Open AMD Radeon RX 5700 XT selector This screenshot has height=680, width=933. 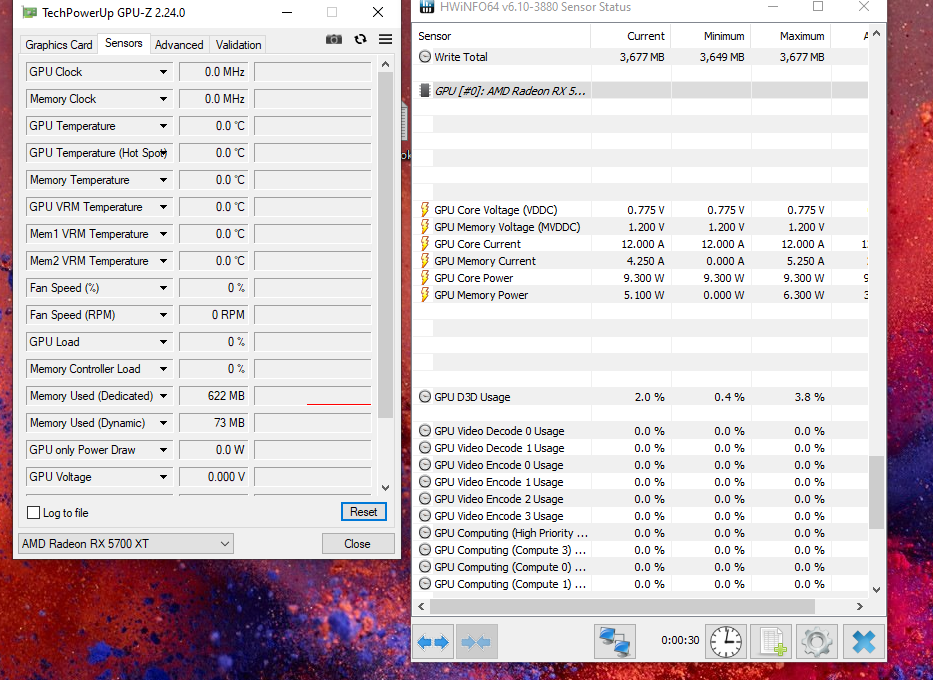pos(126,544)
